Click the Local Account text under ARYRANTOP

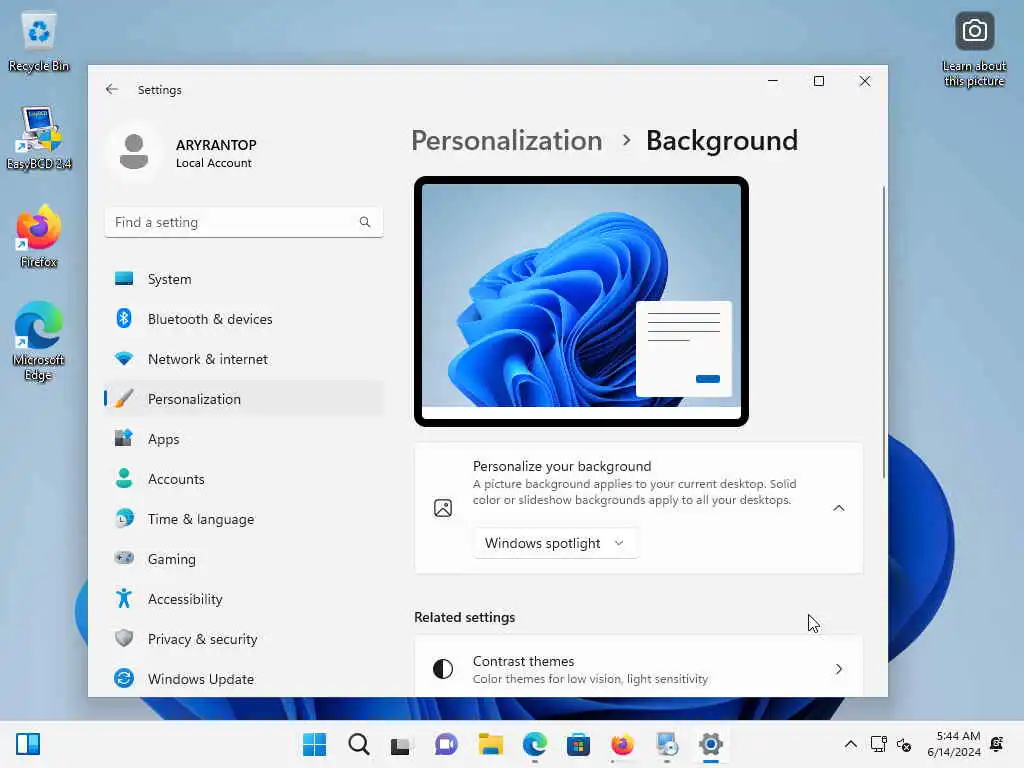coord(214,163)
